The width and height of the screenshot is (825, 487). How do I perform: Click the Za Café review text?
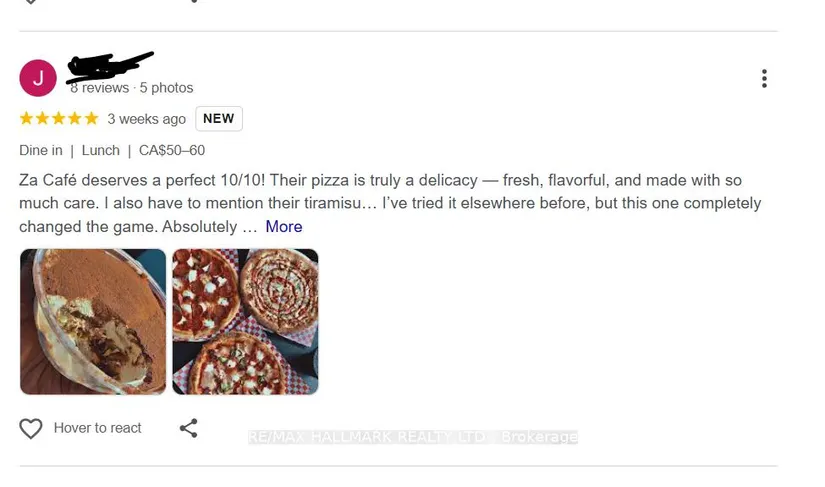click(x=380, y=192)
